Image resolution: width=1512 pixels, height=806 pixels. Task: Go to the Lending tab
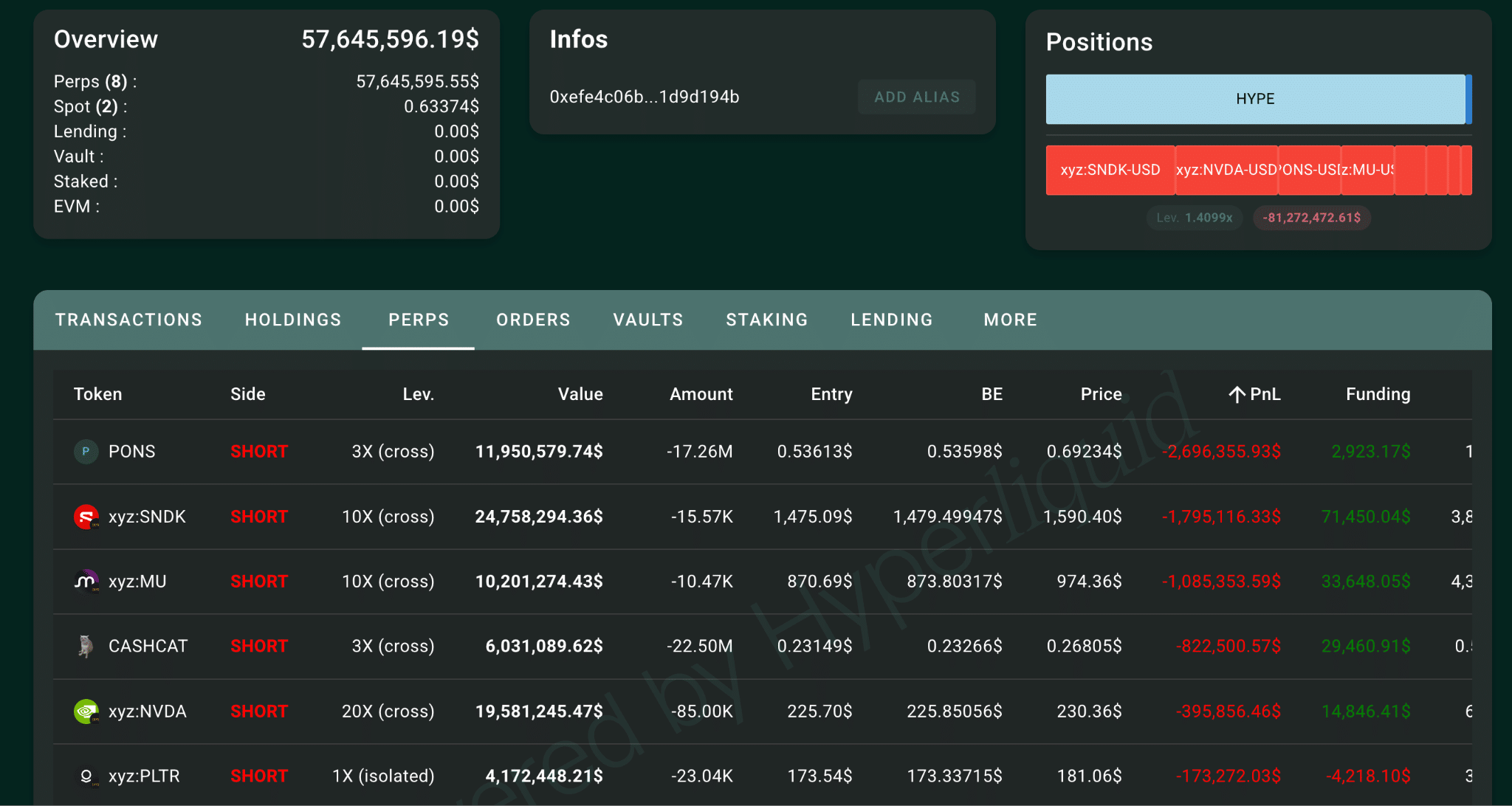pyautogui.click(x=892, y=320)
